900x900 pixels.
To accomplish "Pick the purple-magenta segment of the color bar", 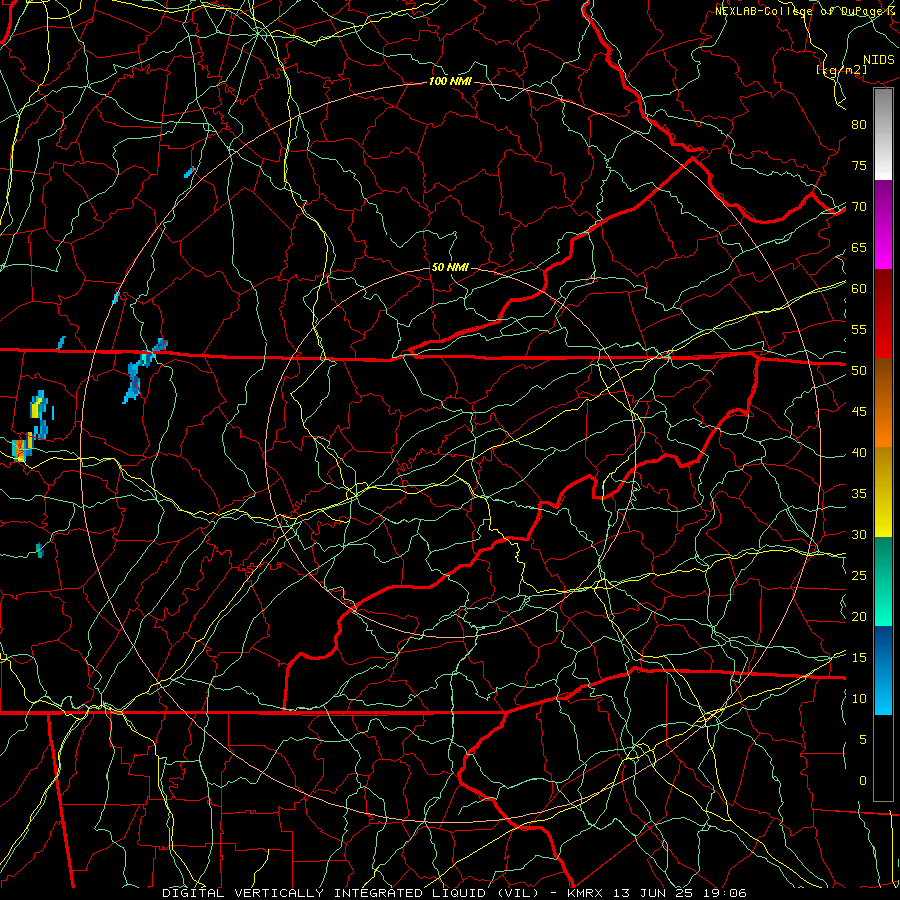I will coord(883,224).
